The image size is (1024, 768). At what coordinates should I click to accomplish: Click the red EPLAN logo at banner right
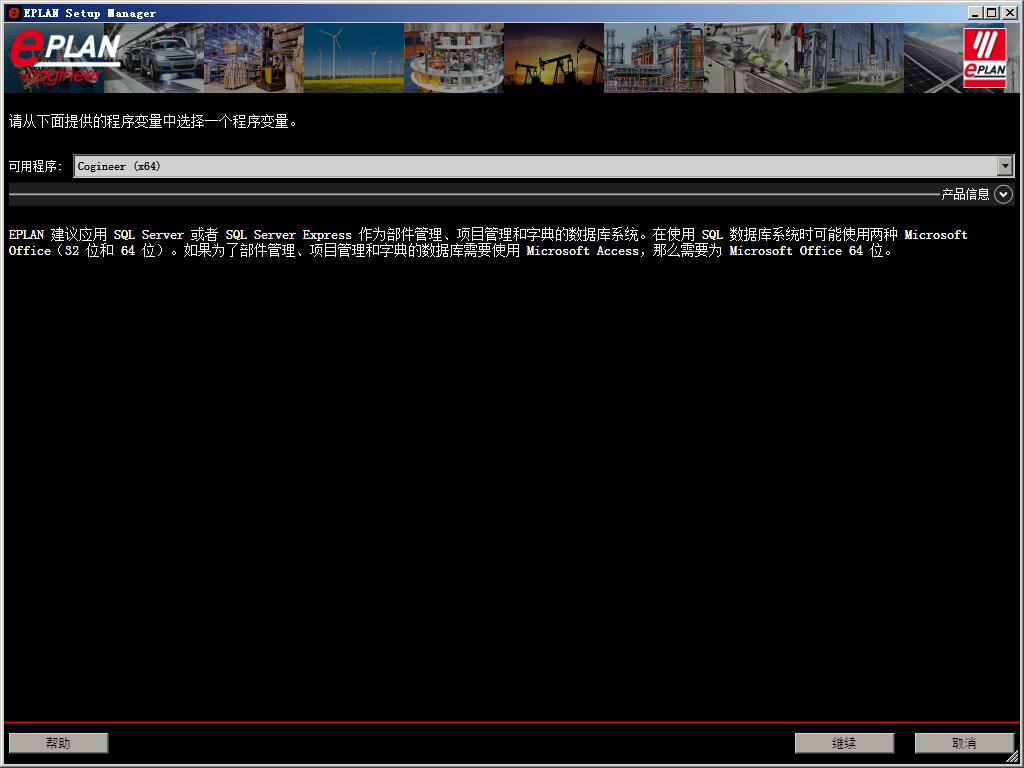985,59
